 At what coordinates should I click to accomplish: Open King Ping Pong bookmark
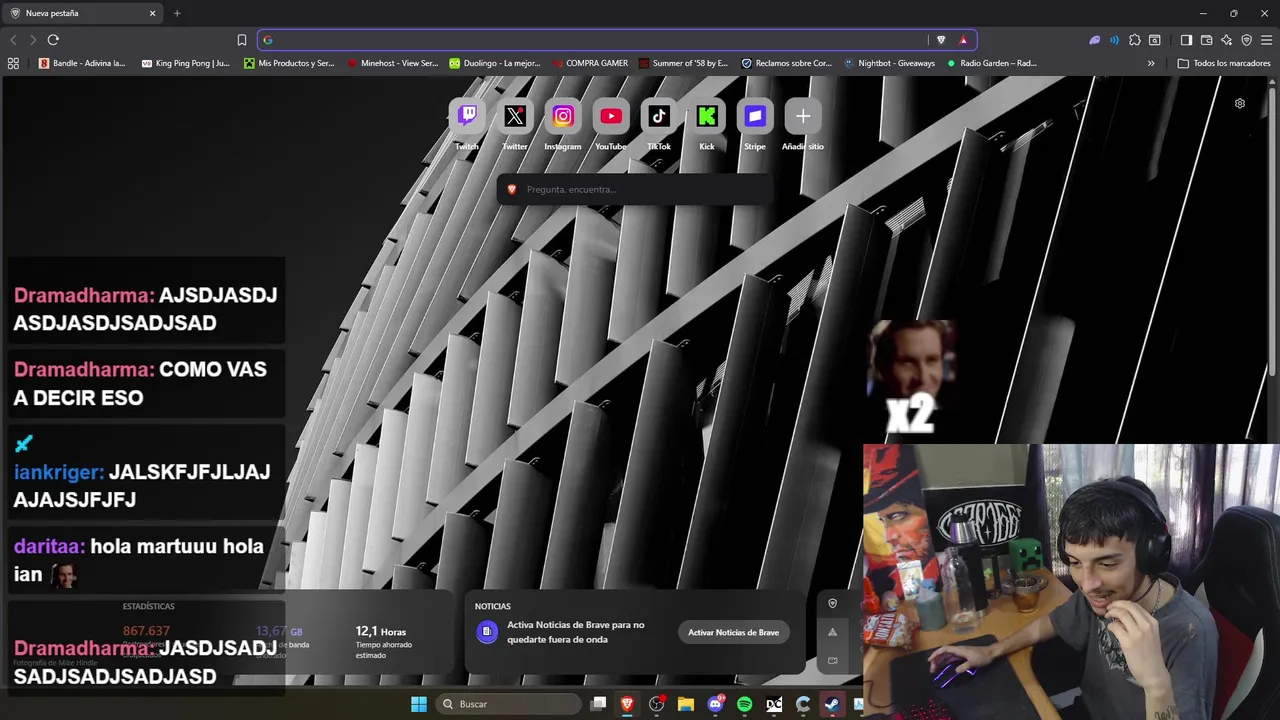pyautogui.click(x=185, y=63)
